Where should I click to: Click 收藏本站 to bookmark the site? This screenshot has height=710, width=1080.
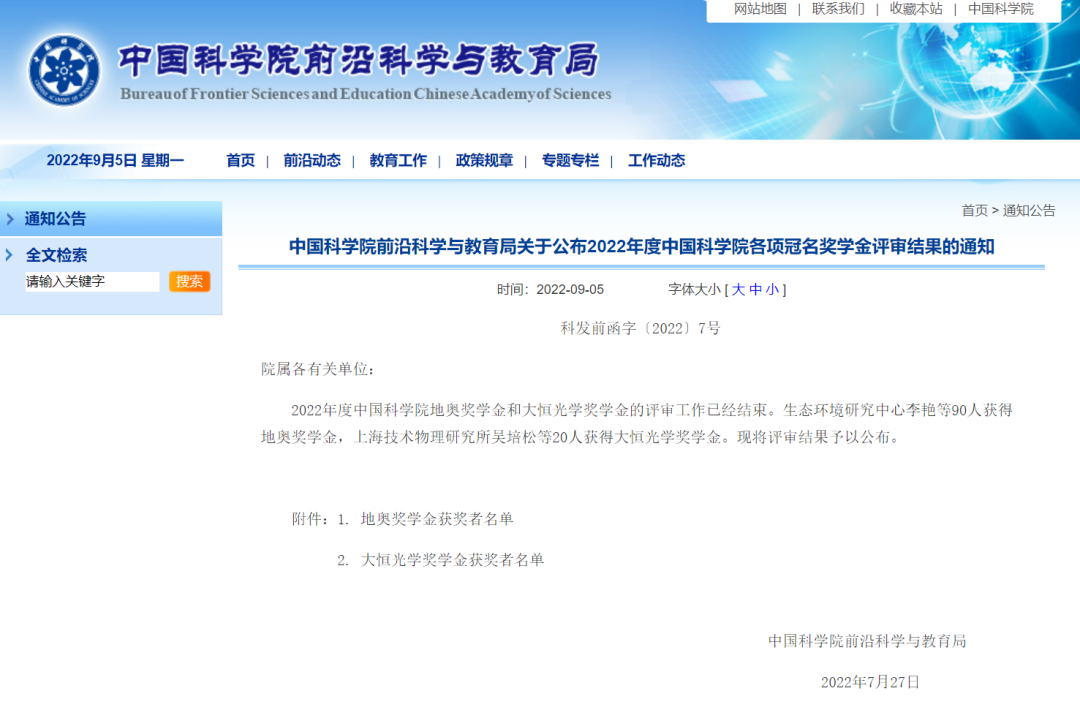pyautogui.click(x=916, y=9)
